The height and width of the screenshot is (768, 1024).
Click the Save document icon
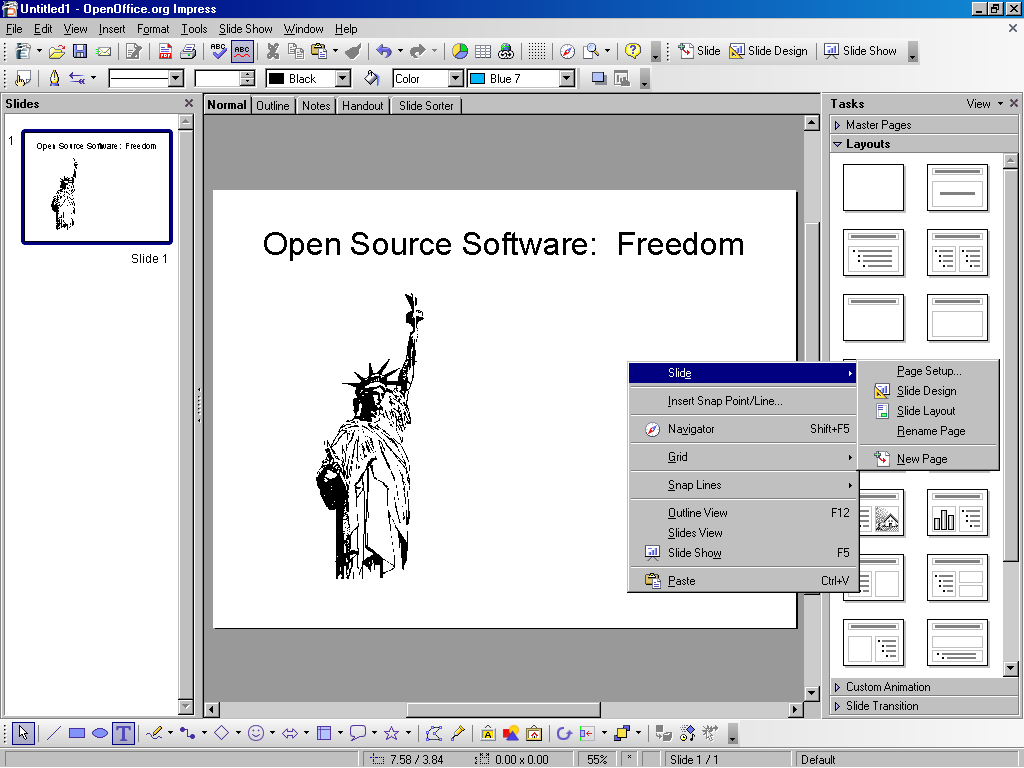[80, 51]
